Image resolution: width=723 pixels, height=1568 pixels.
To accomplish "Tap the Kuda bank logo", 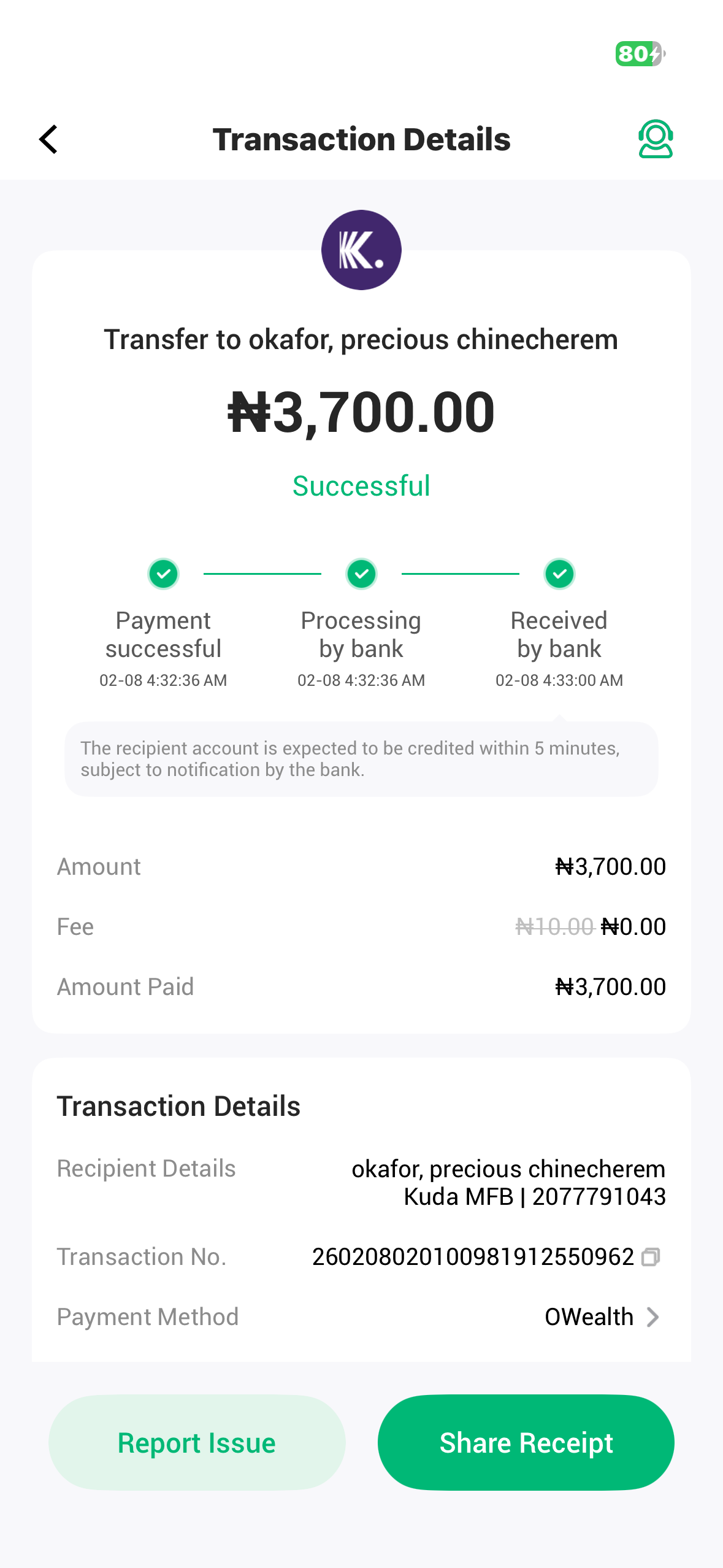I will [361, 250].
